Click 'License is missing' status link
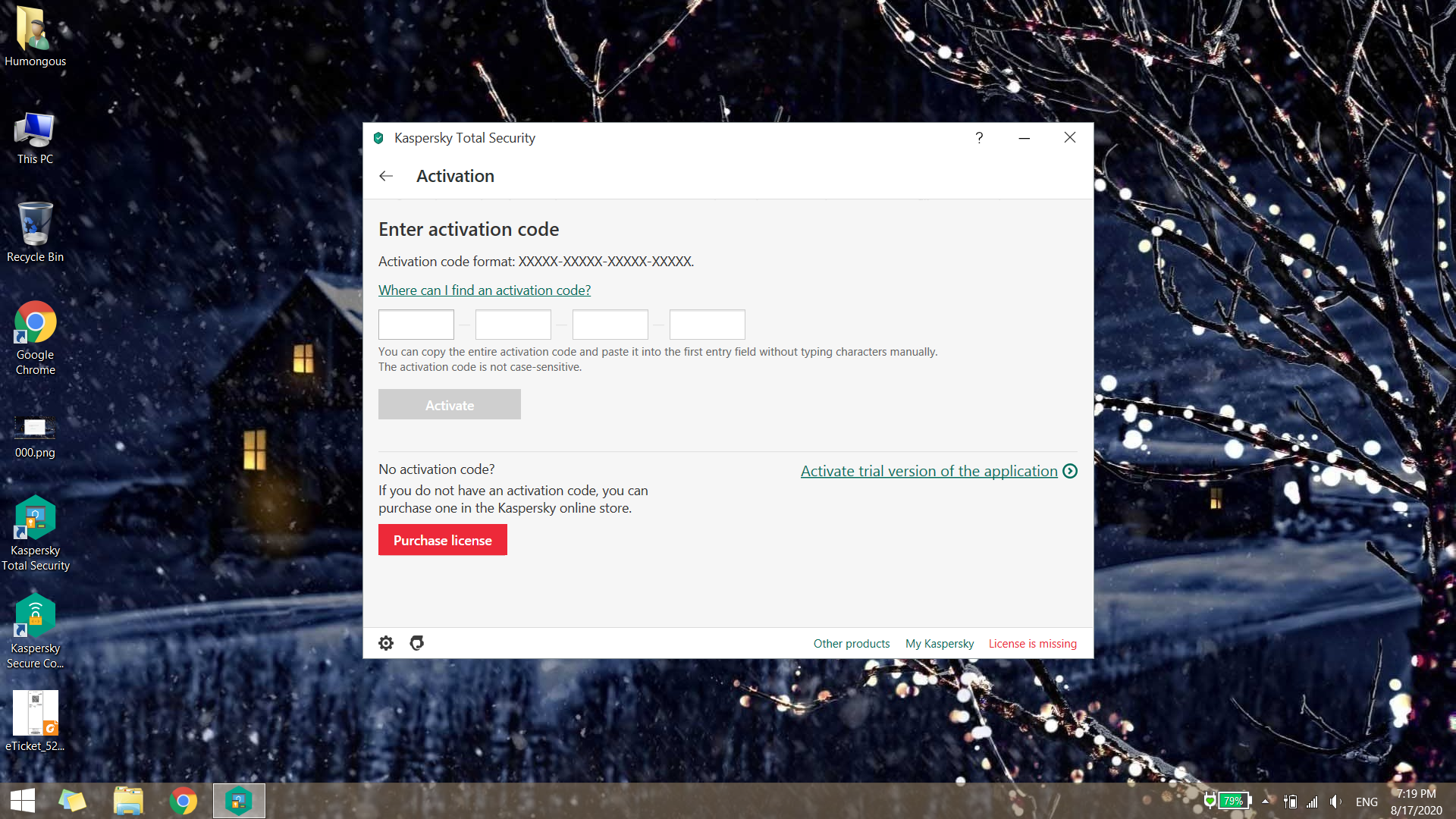 tap(1033, 644)
